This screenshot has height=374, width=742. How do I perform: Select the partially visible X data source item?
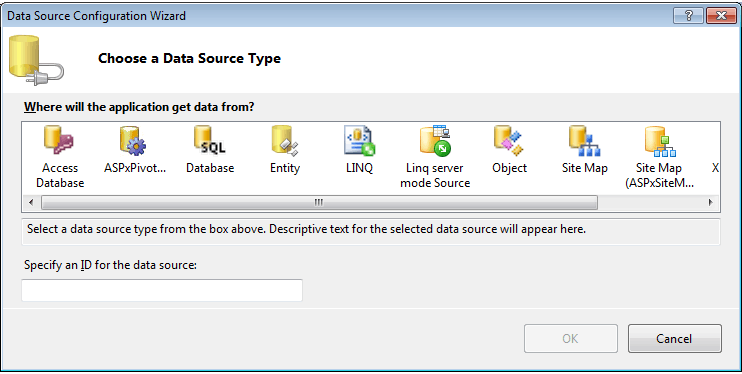[x=715, y=168]
